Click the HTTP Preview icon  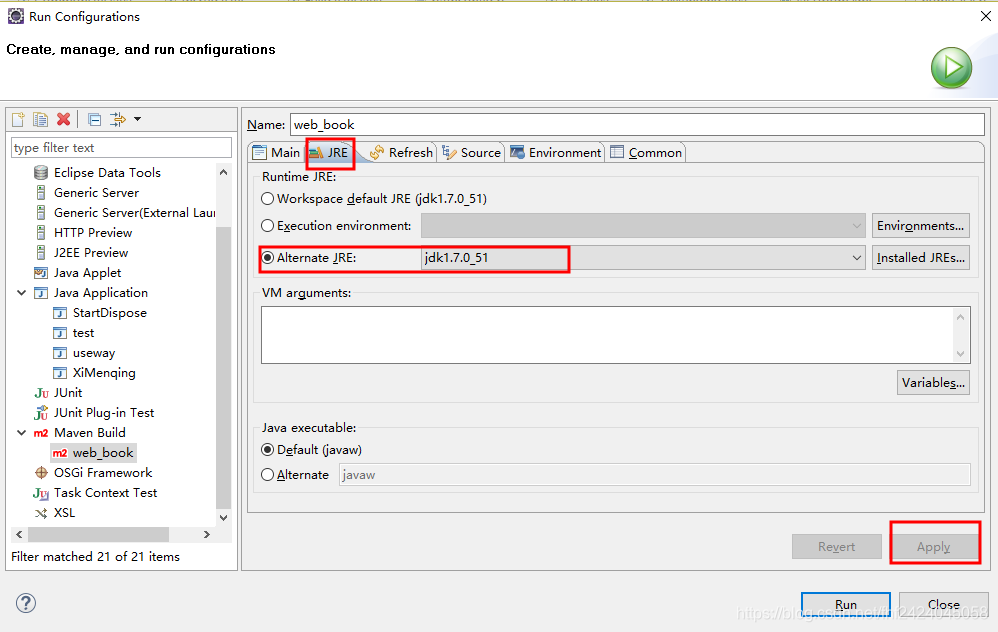[41, 233]
